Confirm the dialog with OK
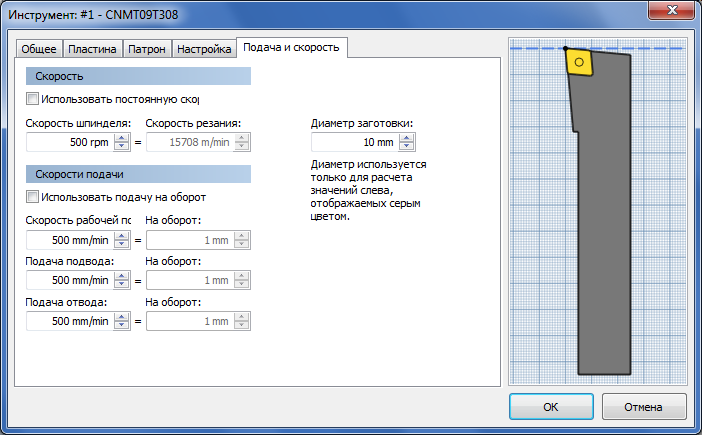 click(x=551, y=407)
